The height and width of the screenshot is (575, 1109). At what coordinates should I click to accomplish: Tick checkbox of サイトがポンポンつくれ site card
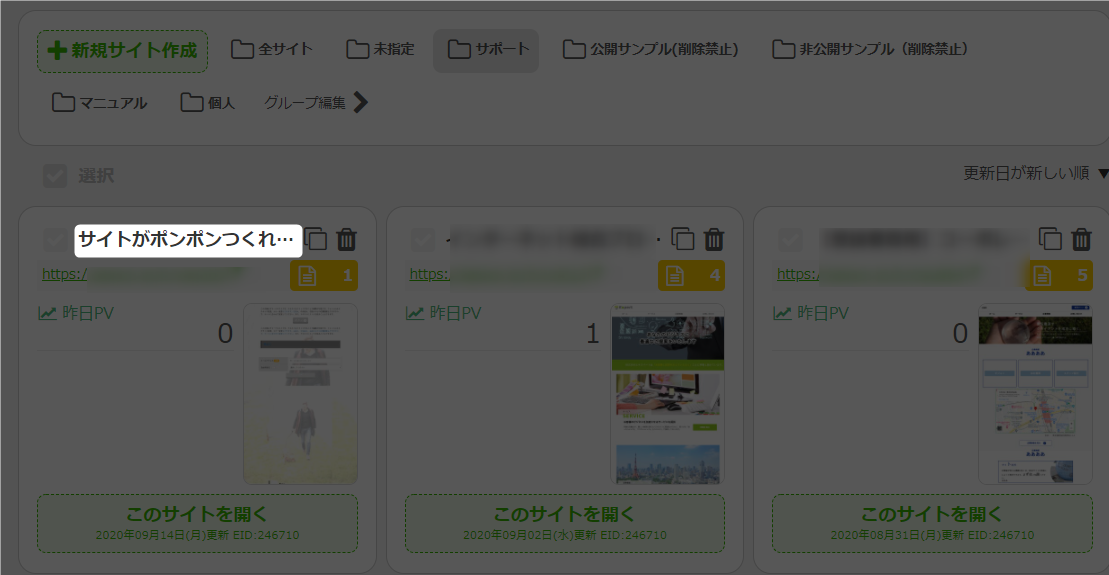coord(55,240)
